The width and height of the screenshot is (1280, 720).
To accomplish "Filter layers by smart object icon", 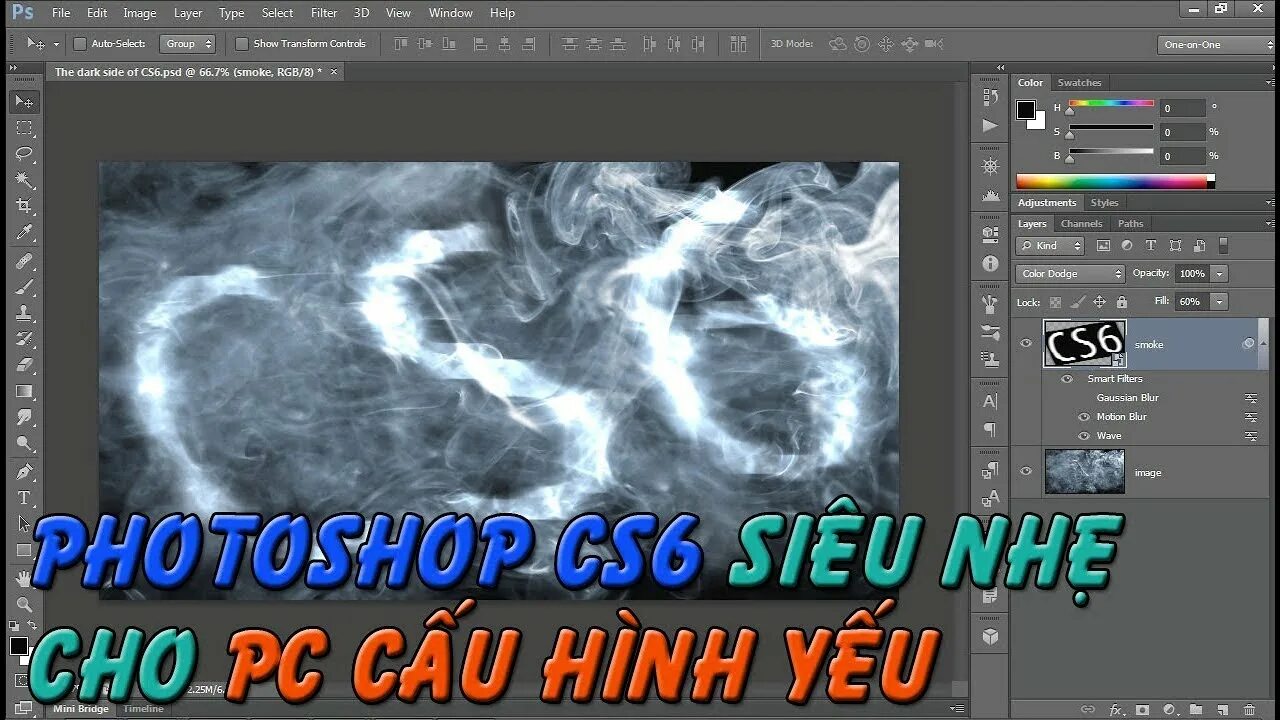I will pos(1199,245).
